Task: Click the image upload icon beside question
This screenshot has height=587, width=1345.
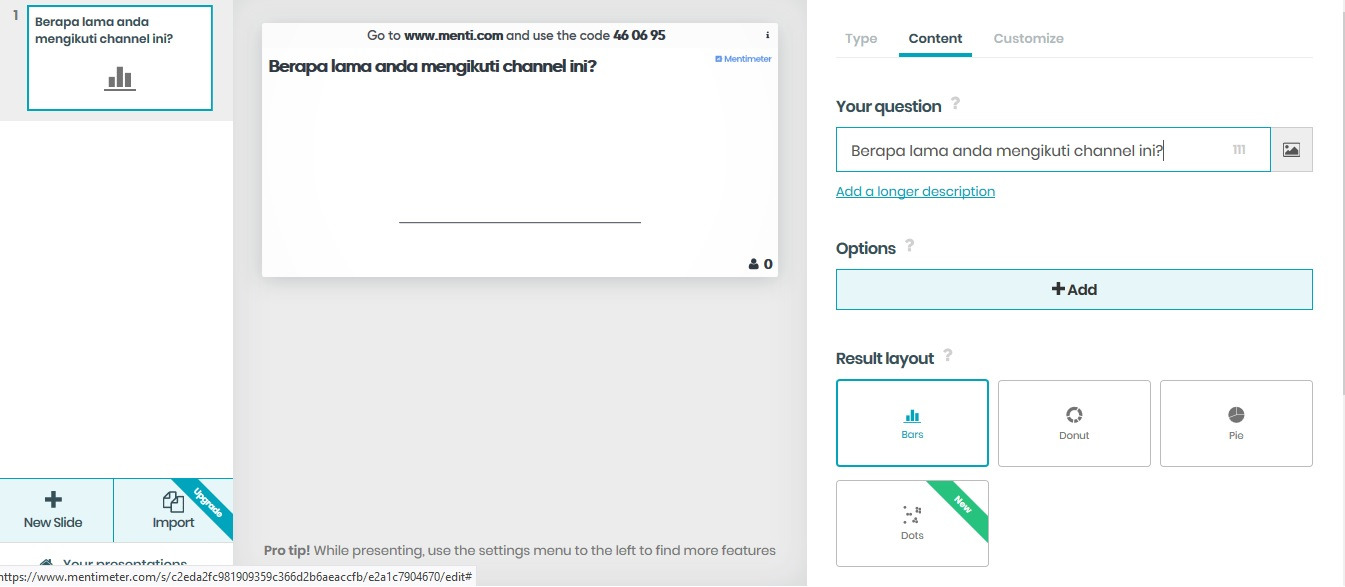Action: point(1291,150)
